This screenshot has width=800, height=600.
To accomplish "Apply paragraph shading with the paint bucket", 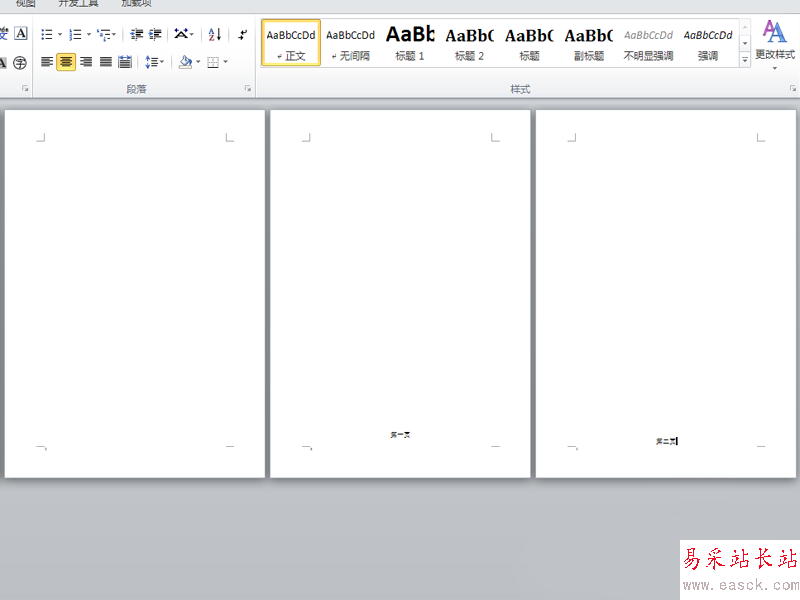I will (x=186, y=62).
